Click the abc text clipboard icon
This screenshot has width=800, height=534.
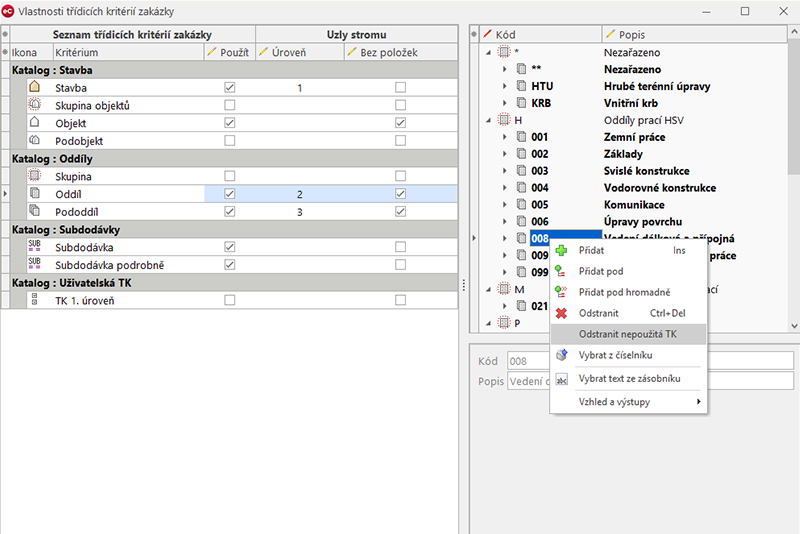point(561,380)
